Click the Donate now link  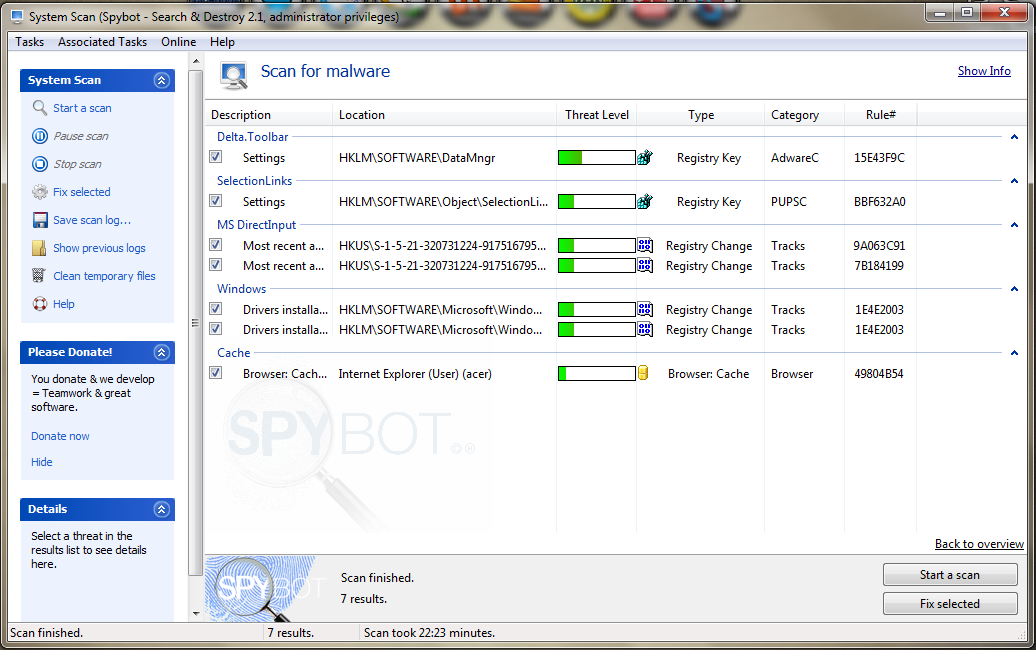pos(60,436)
